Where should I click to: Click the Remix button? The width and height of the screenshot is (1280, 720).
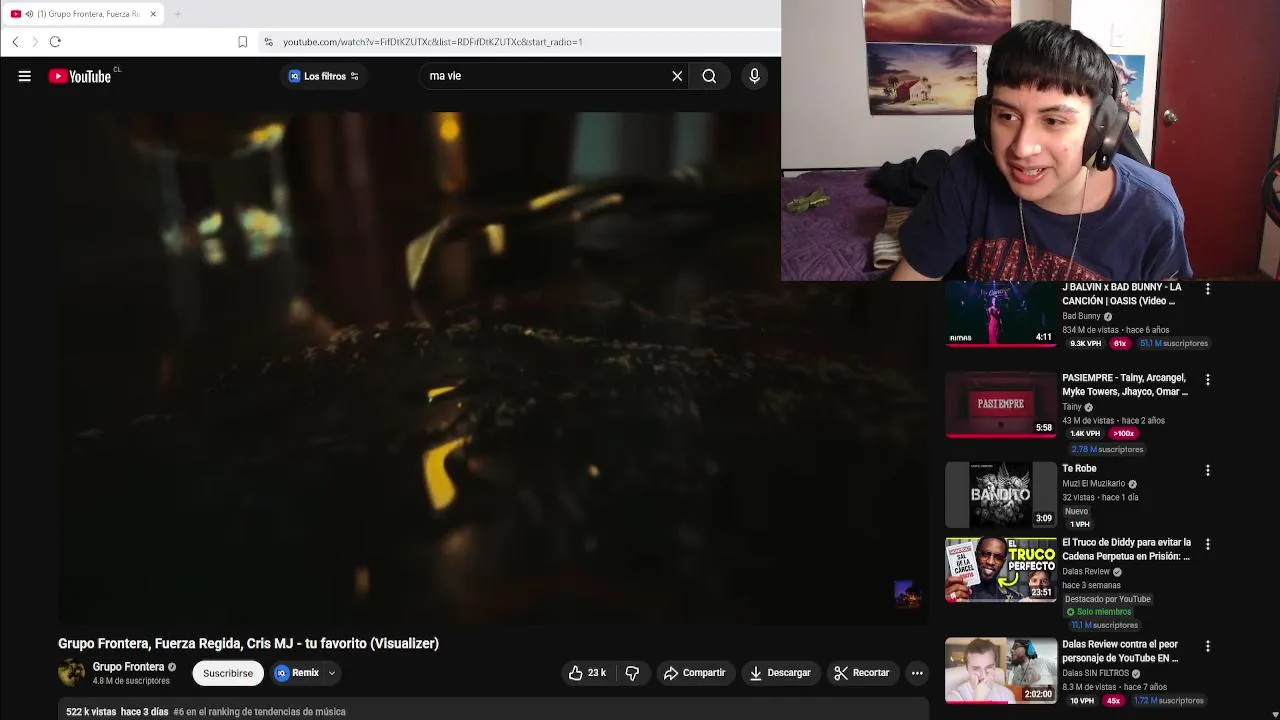click(297, 673)
